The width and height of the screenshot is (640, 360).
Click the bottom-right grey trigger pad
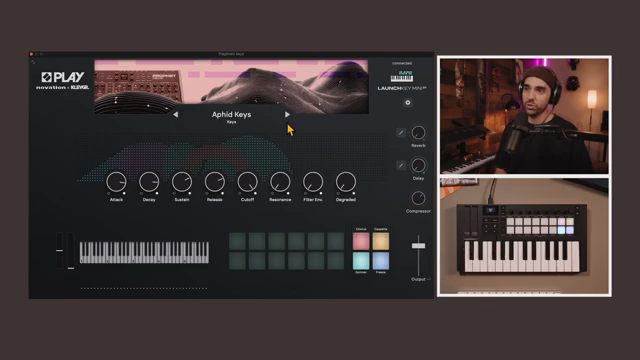point(336,261)
